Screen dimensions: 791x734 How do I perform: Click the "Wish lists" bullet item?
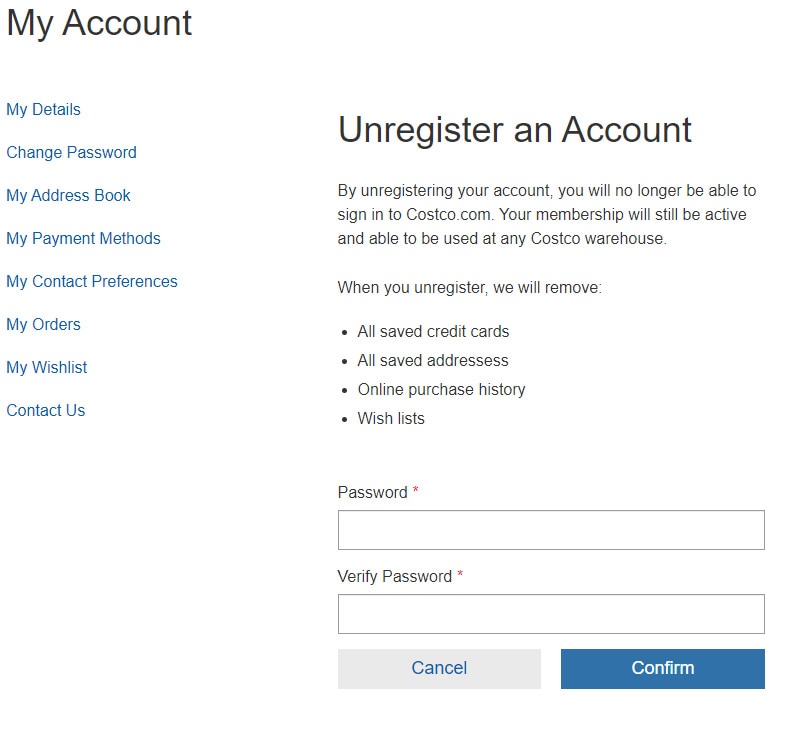391,418
